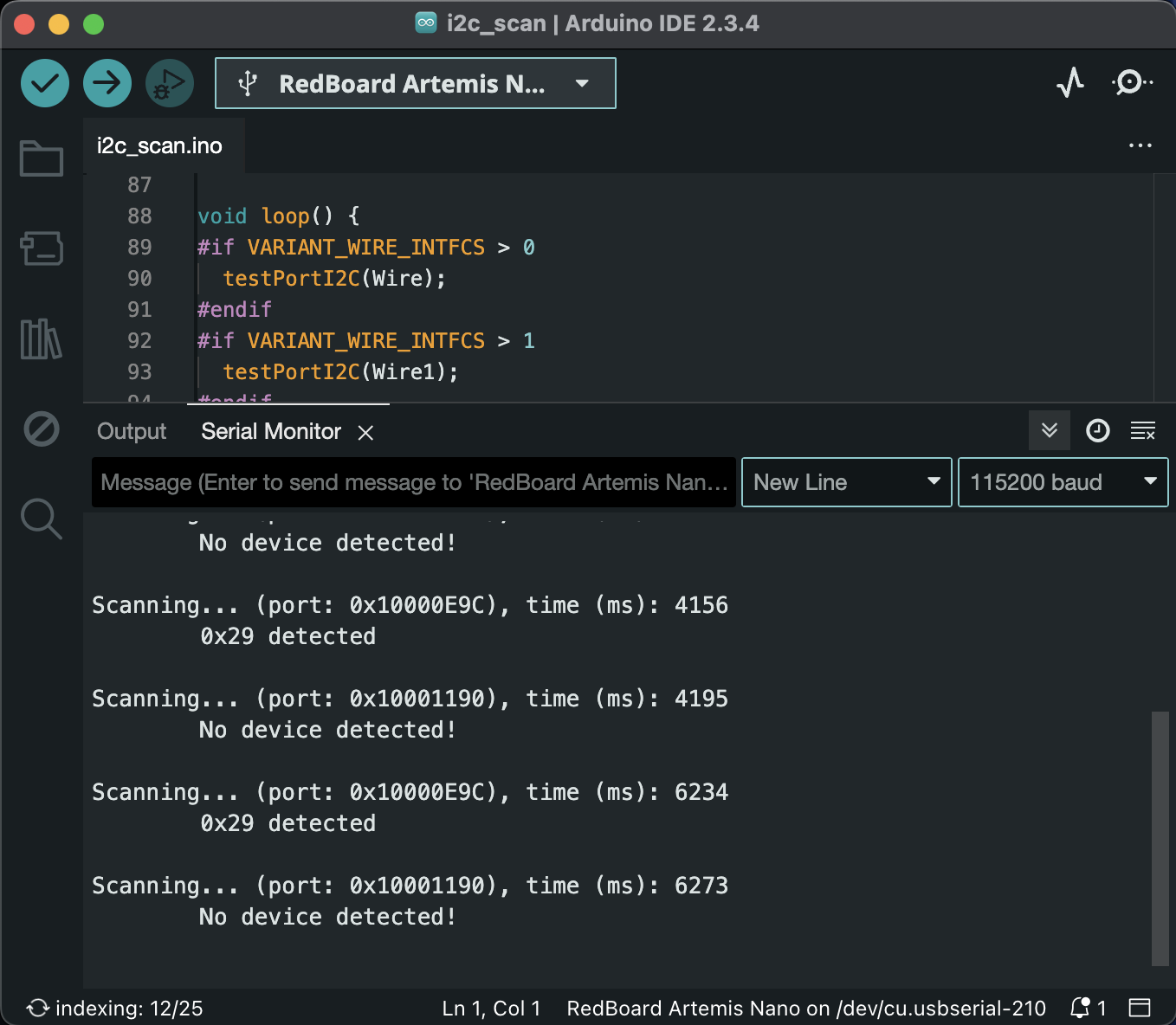Open the Library Manager books icon
1176x1025 pixels.
[42, 338]
